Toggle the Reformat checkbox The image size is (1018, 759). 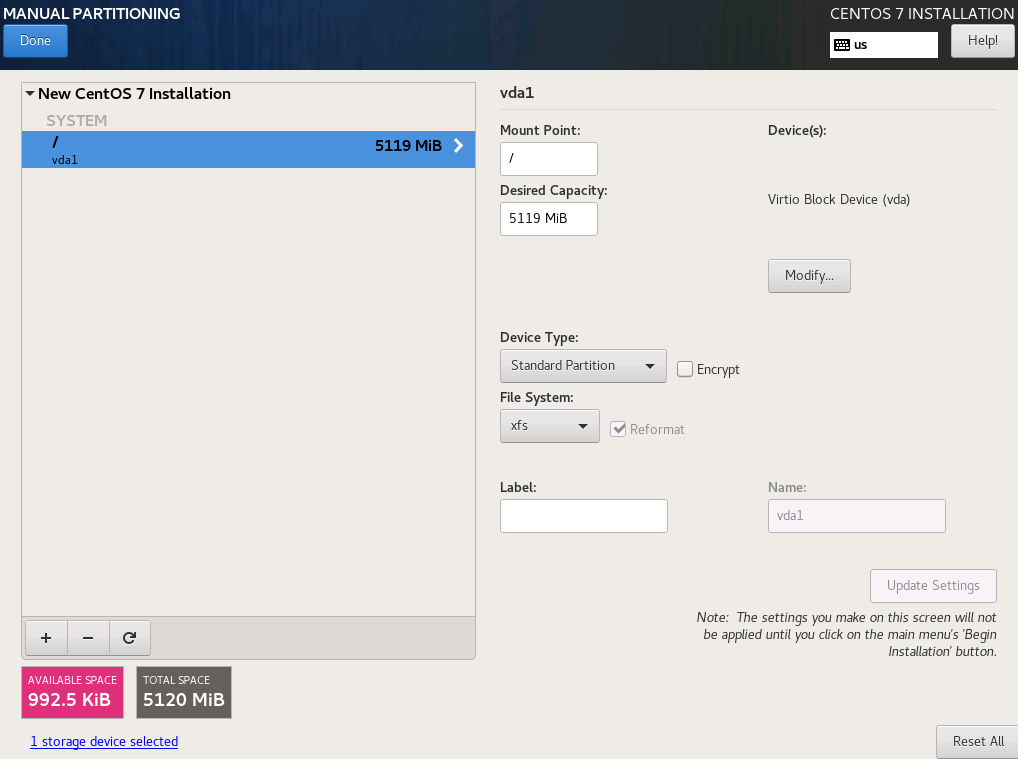[x=618, y=429]
